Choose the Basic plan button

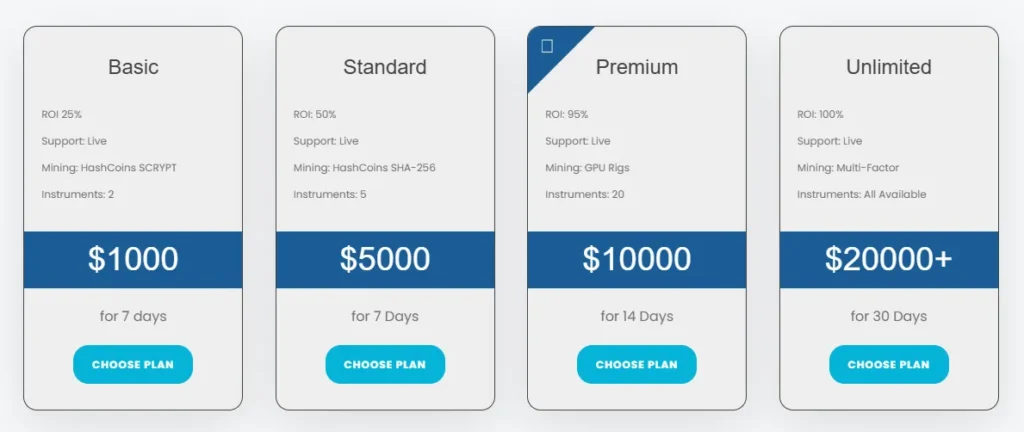tap(133, 365)
